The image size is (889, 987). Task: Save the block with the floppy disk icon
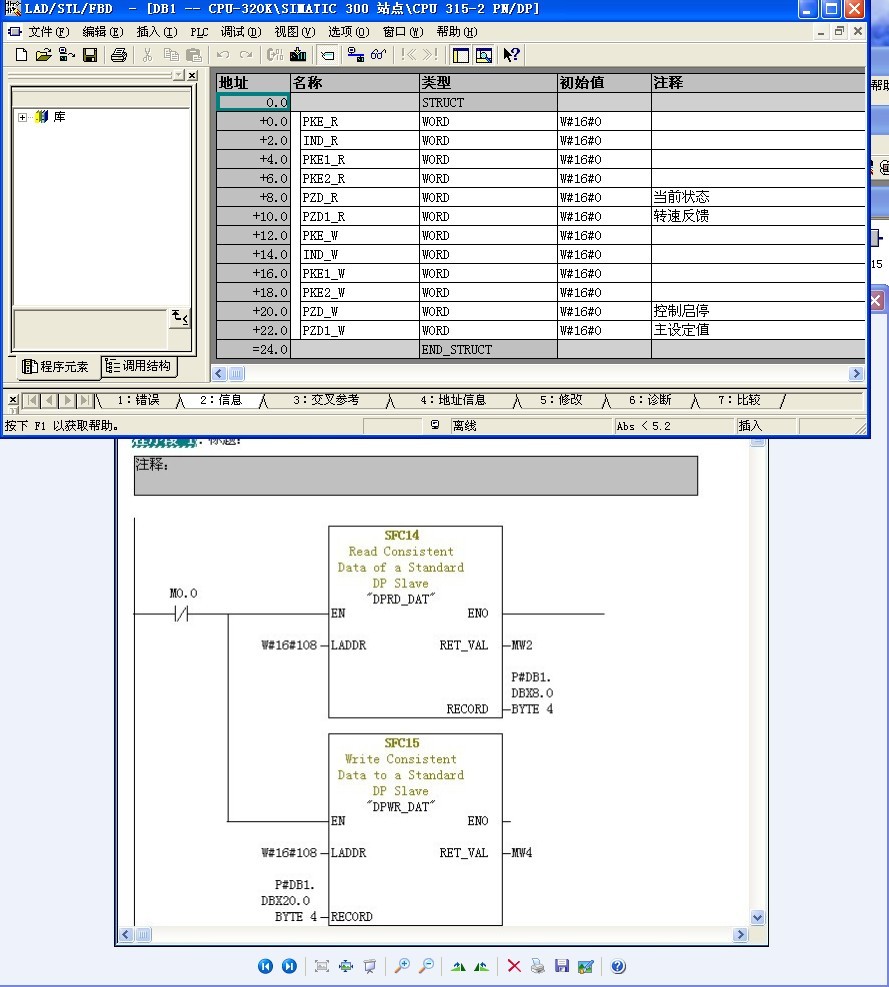[x=90, y=55]
